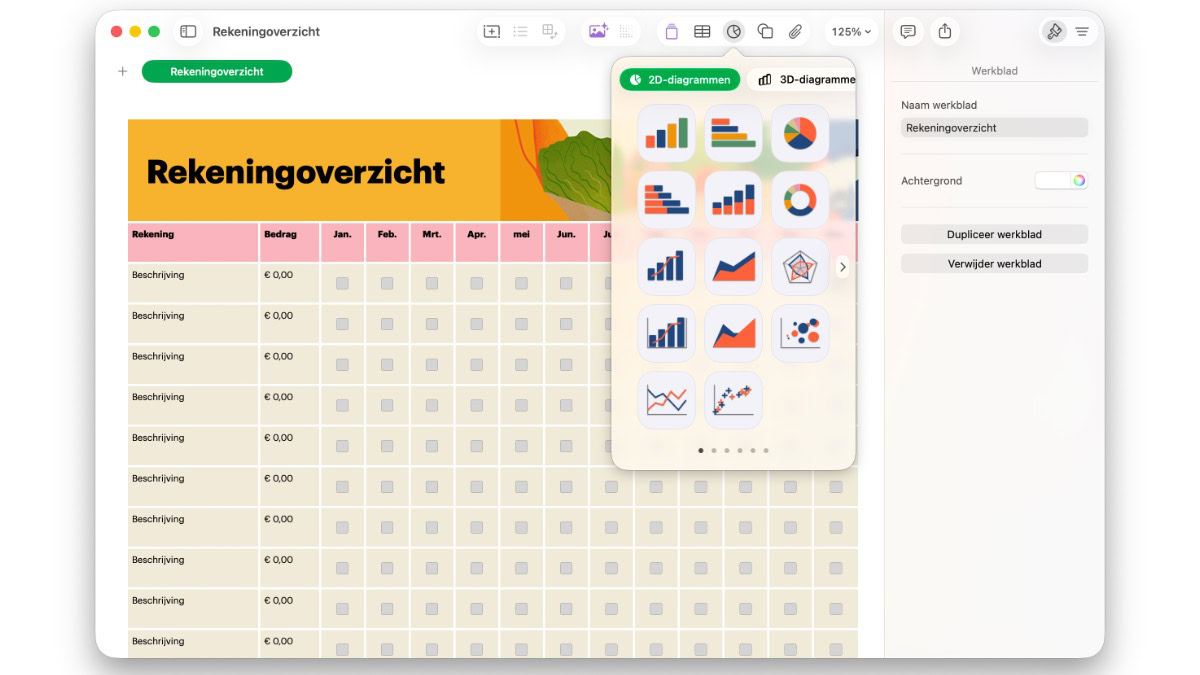Tick the Jan. checkbox in first row
This screenshot has width=1200, height=675.
(x=342, y=283)
